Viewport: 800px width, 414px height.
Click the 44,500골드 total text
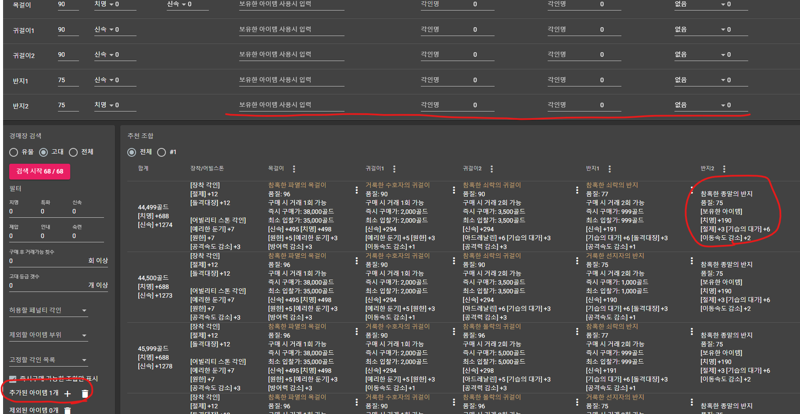coord(154,278)
